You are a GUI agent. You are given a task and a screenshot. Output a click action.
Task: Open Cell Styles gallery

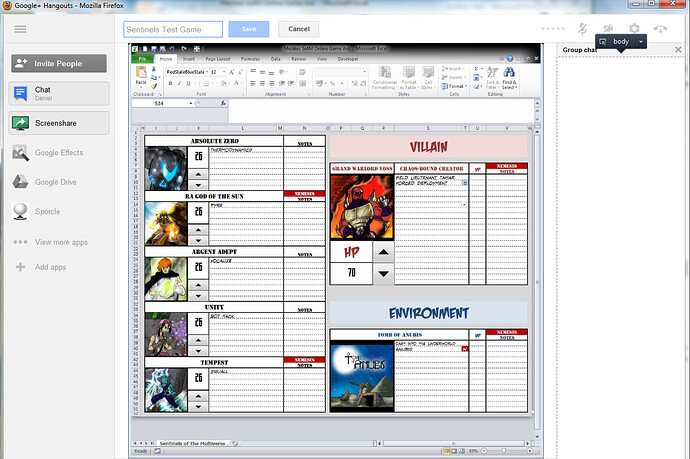click(427, 78)
